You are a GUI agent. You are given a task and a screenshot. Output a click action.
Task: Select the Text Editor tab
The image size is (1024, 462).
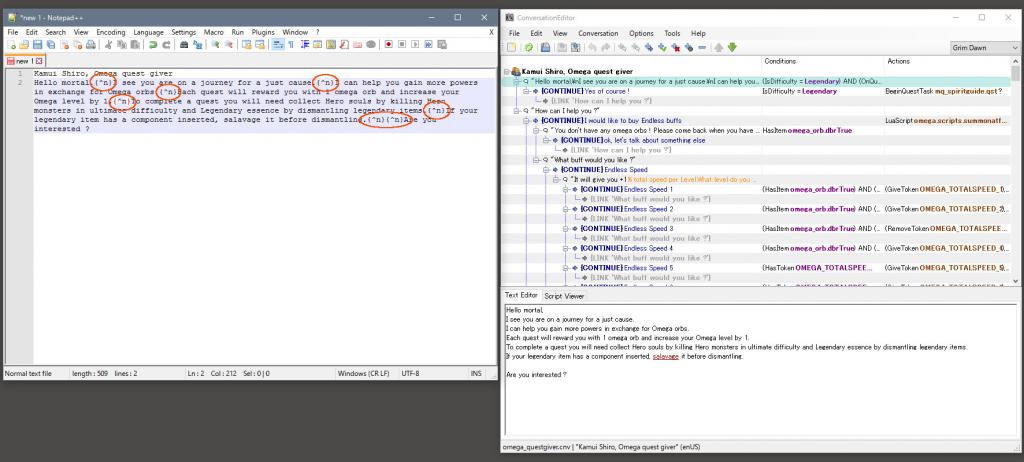point(521,295)
